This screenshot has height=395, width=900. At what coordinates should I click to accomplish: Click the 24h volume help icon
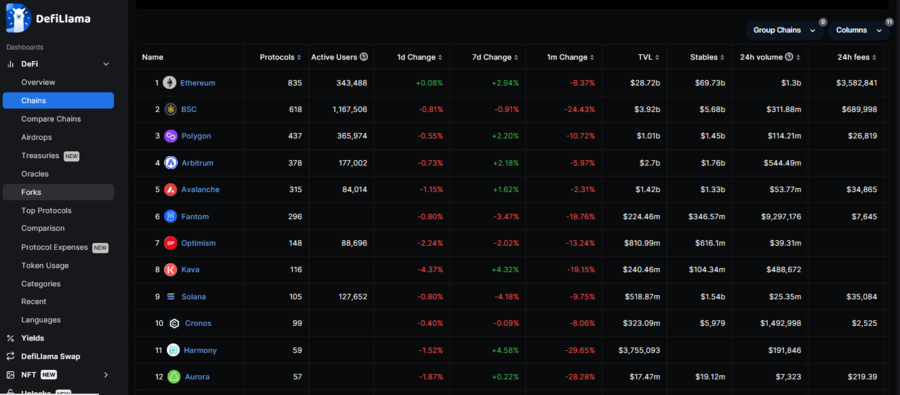pos(789,57)
